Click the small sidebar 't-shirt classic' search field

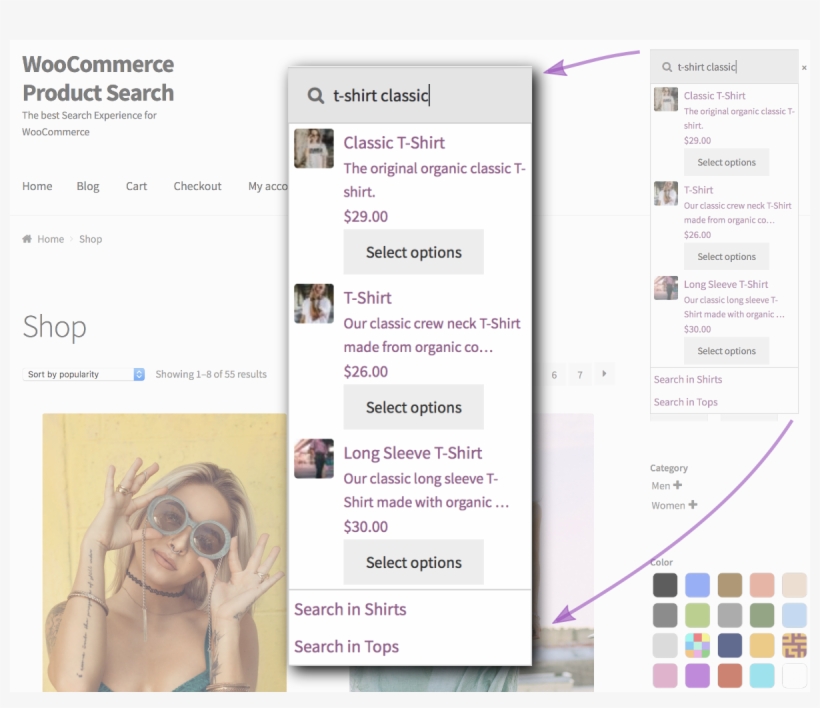click(x=724, y=67)
